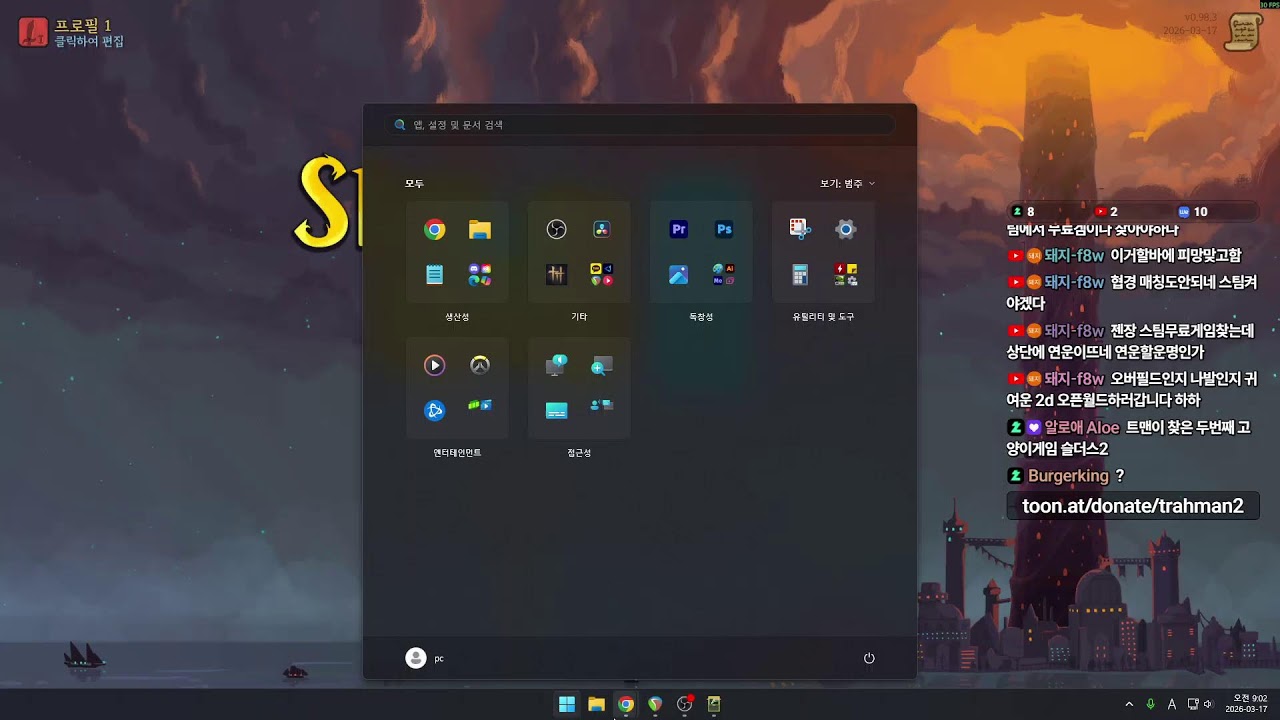Open File Explorer in the 생산성 folder
Viewport: 1280px width, 720px height.
click(480, 230)
